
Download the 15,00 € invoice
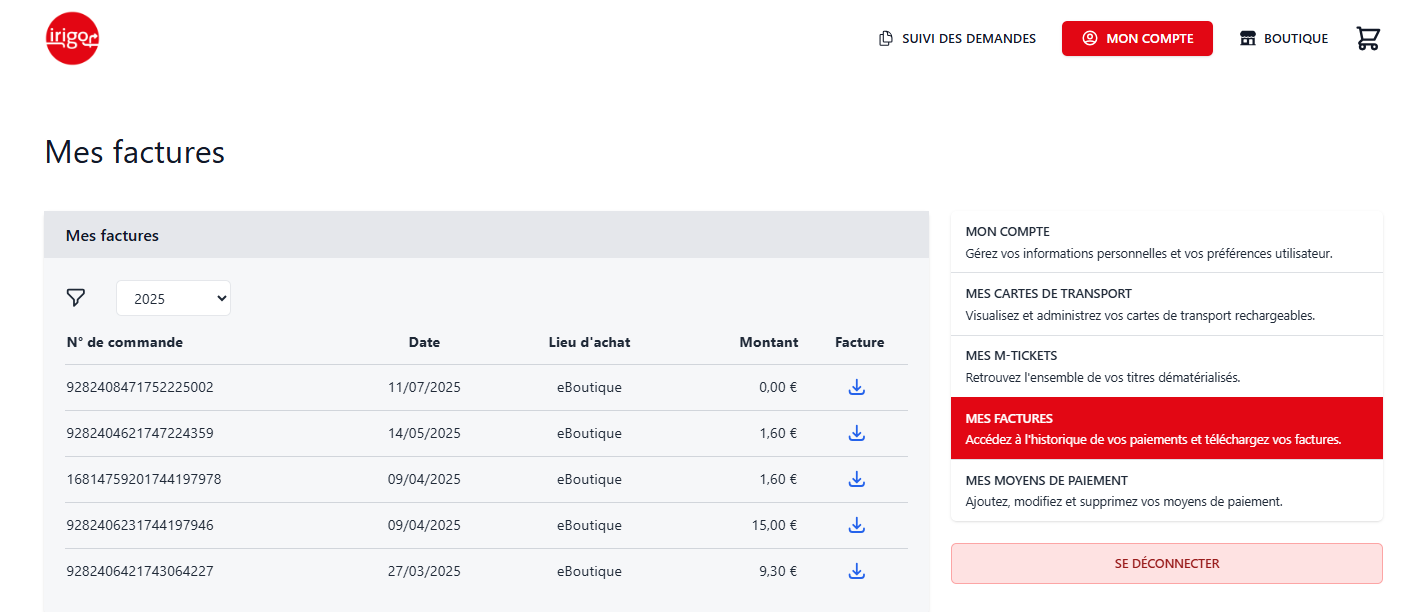point(856,526)
